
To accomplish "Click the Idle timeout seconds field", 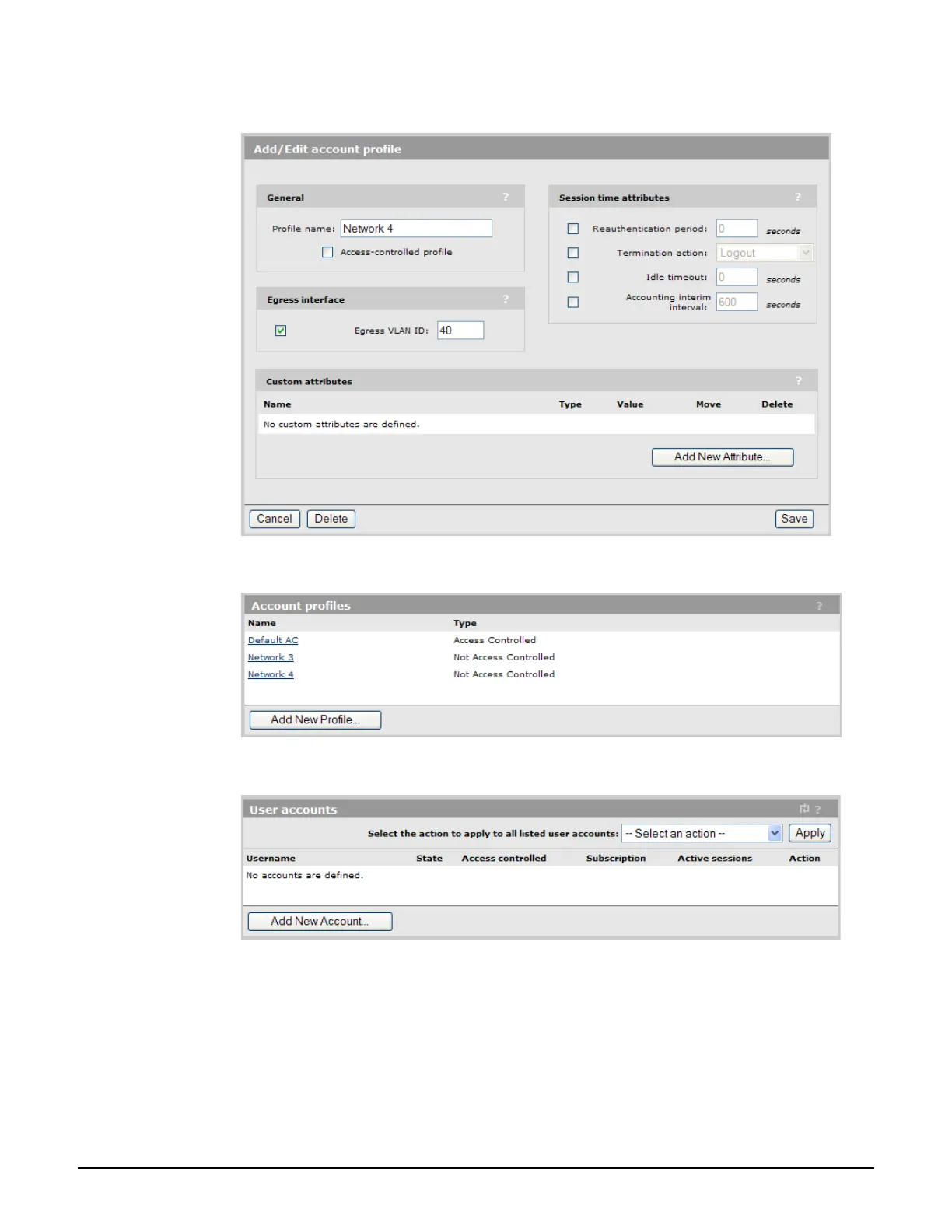I will tap(737, 277).
